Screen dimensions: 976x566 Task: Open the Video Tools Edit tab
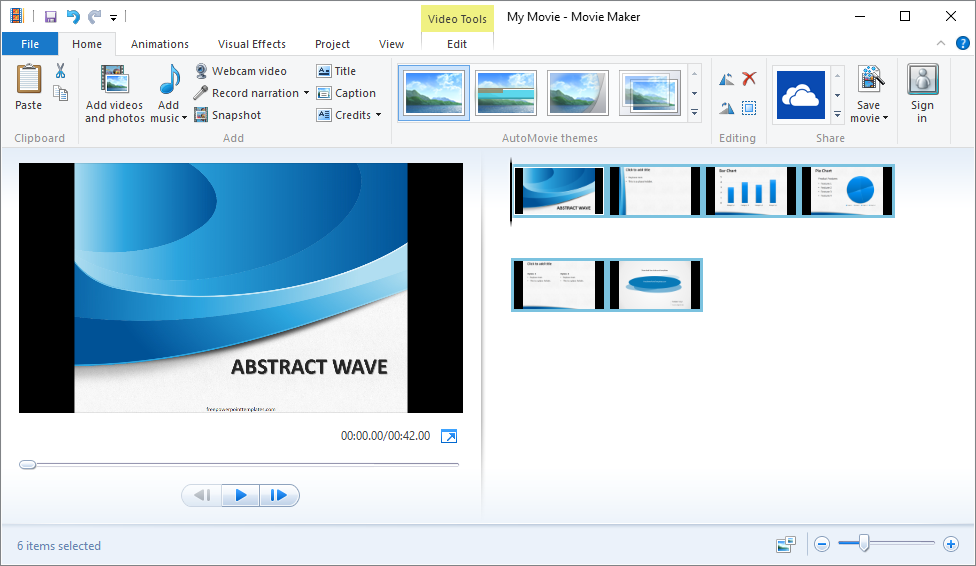(x=457, y=44)
